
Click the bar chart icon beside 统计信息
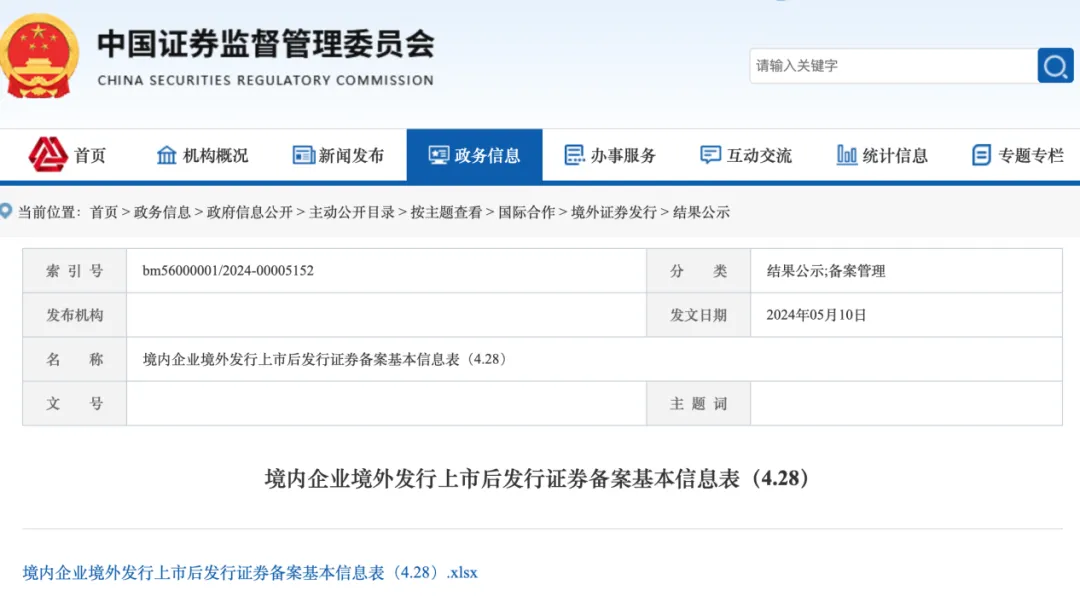pyautogui.click(x=846, y=155)
